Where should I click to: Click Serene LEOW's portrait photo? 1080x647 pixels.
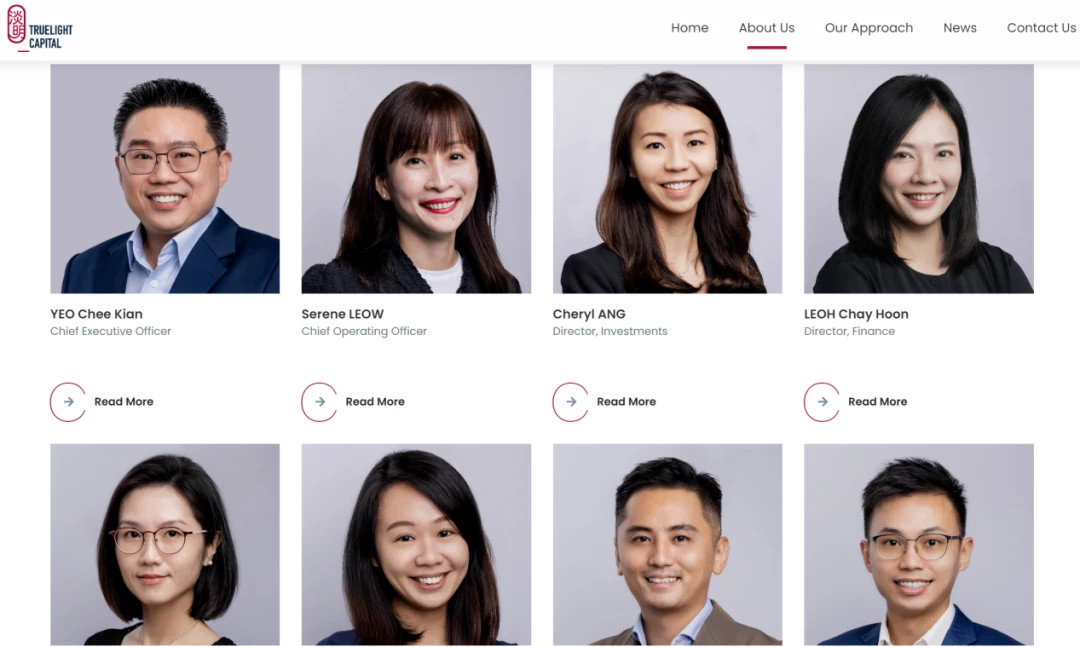[x=416, y=179]
